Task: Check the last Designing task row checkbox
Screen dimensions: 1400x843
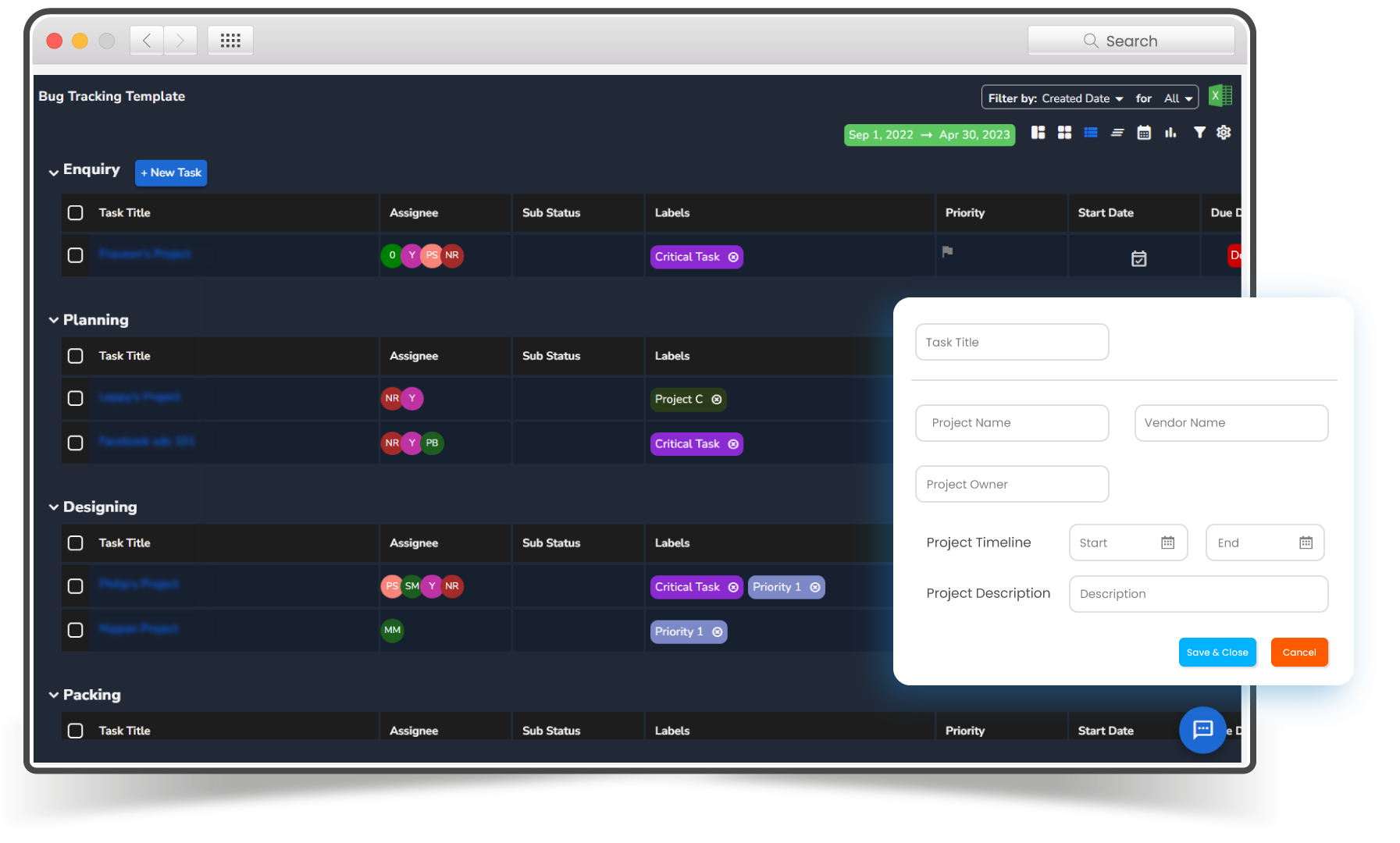Action: pyautogui.click(x=76, y=630)
